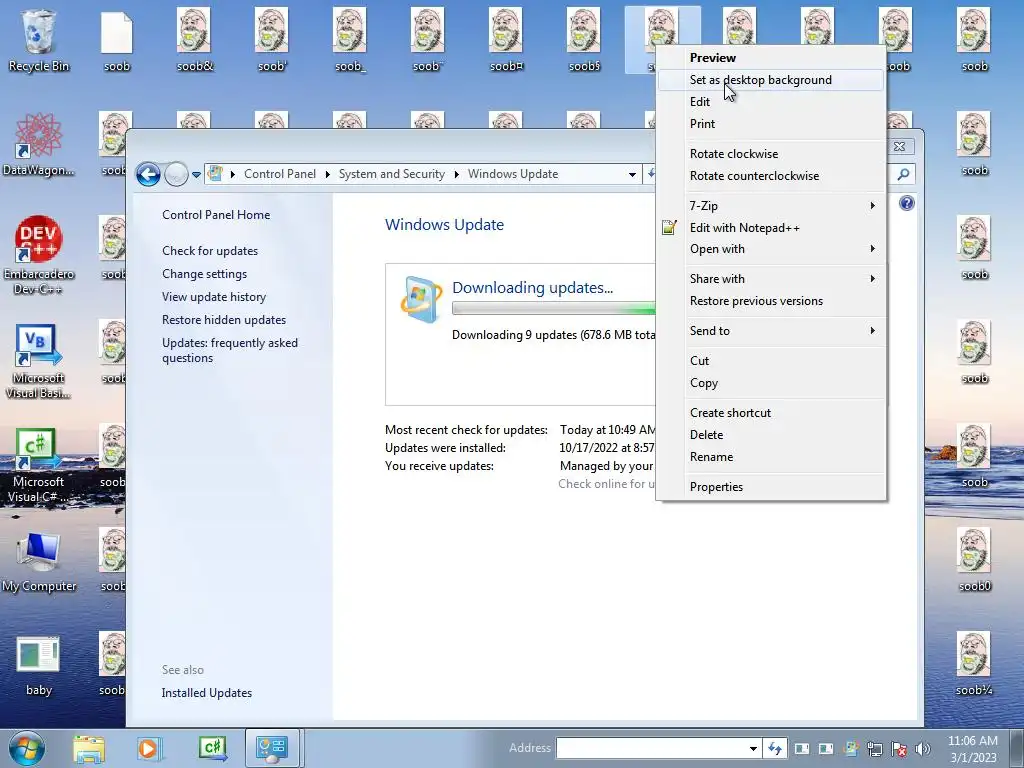Open the Installed Updates link
Screen dimensions: 1024x768
206,693
